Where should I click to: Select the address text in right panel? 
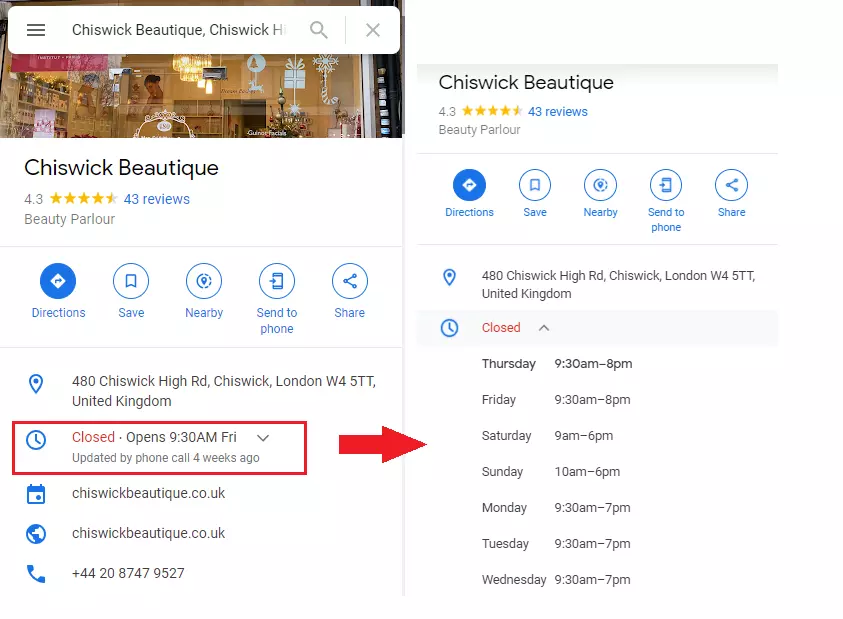pos(618,284)
